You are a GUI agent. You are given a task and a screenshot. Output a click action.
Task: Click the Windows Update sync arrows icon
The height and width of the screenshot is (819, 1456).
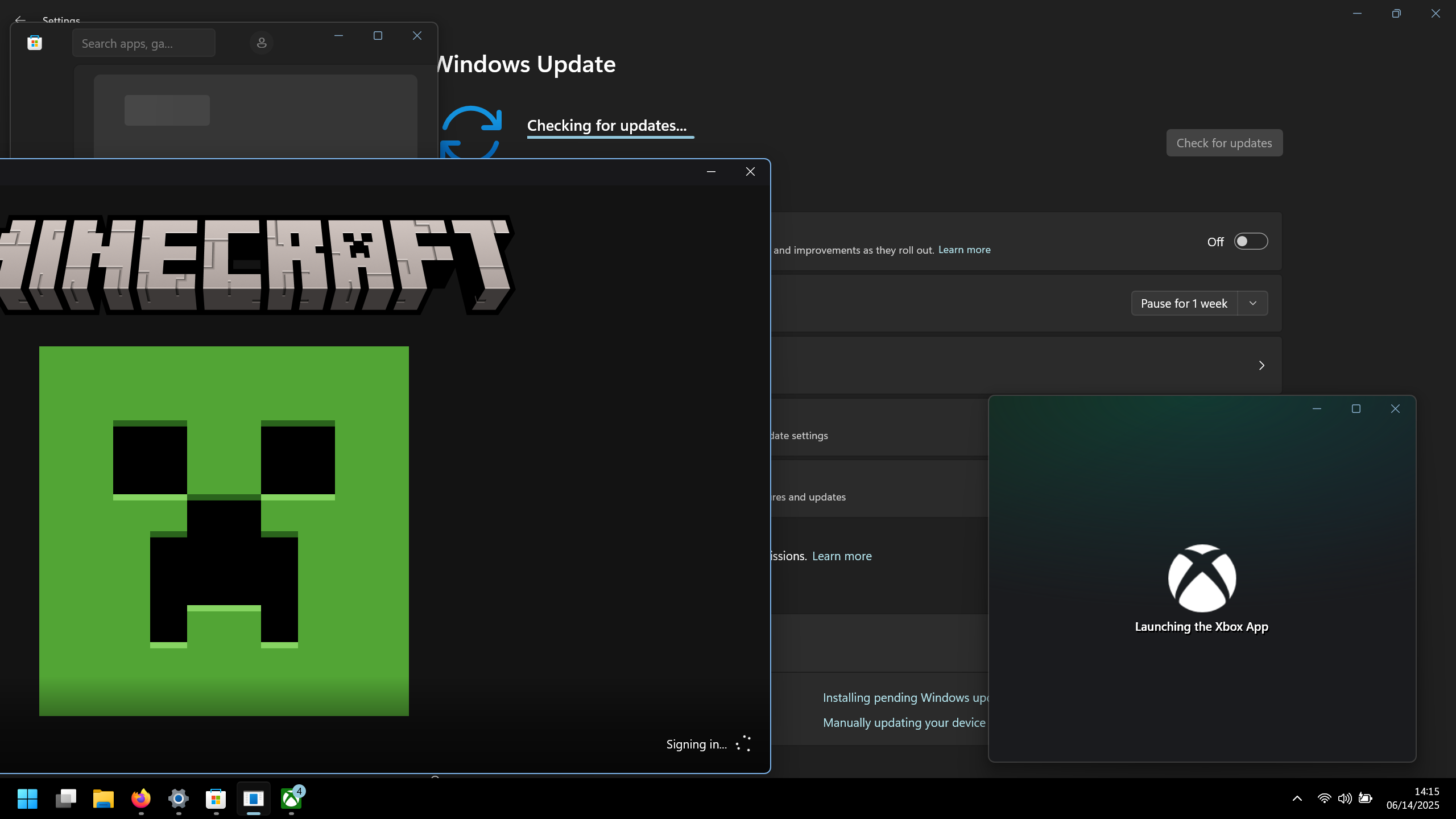click(x=471, y=132)
